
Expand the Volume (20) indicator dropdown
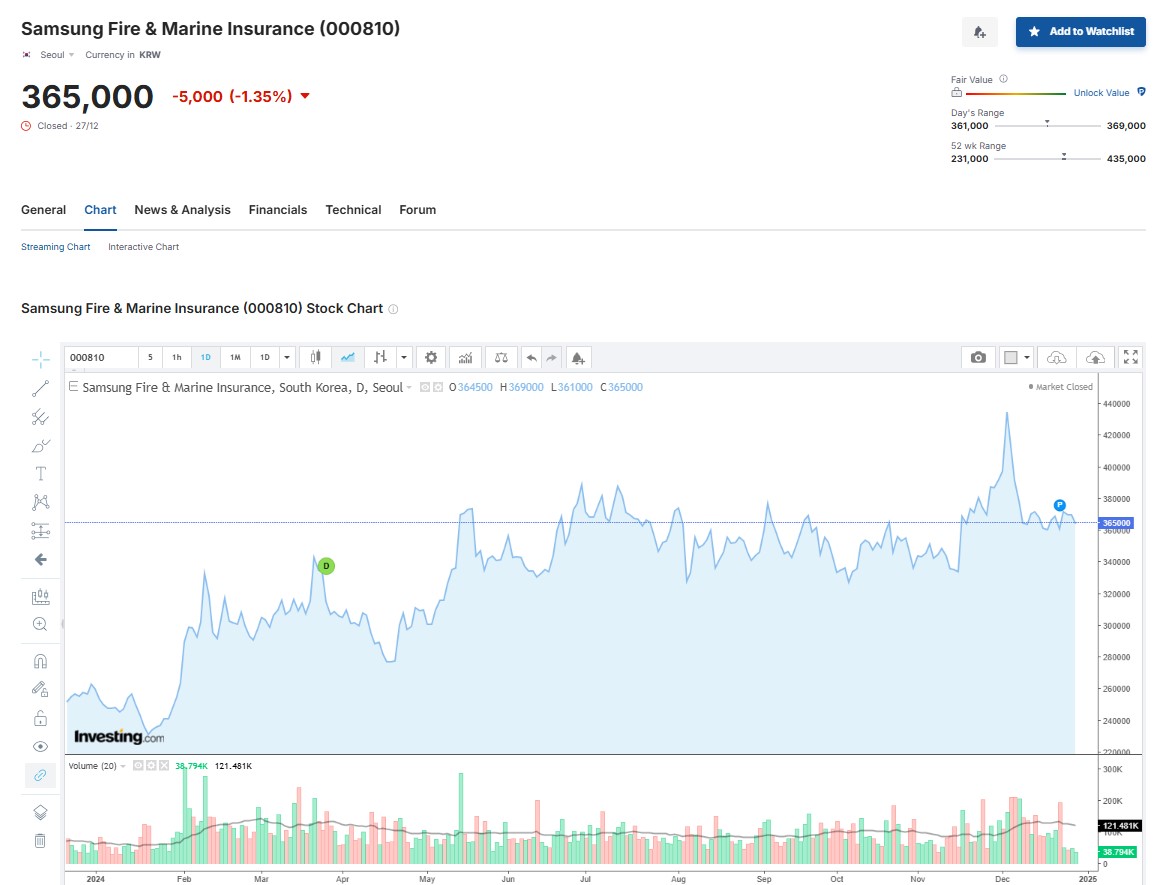(x=123, y=766)
